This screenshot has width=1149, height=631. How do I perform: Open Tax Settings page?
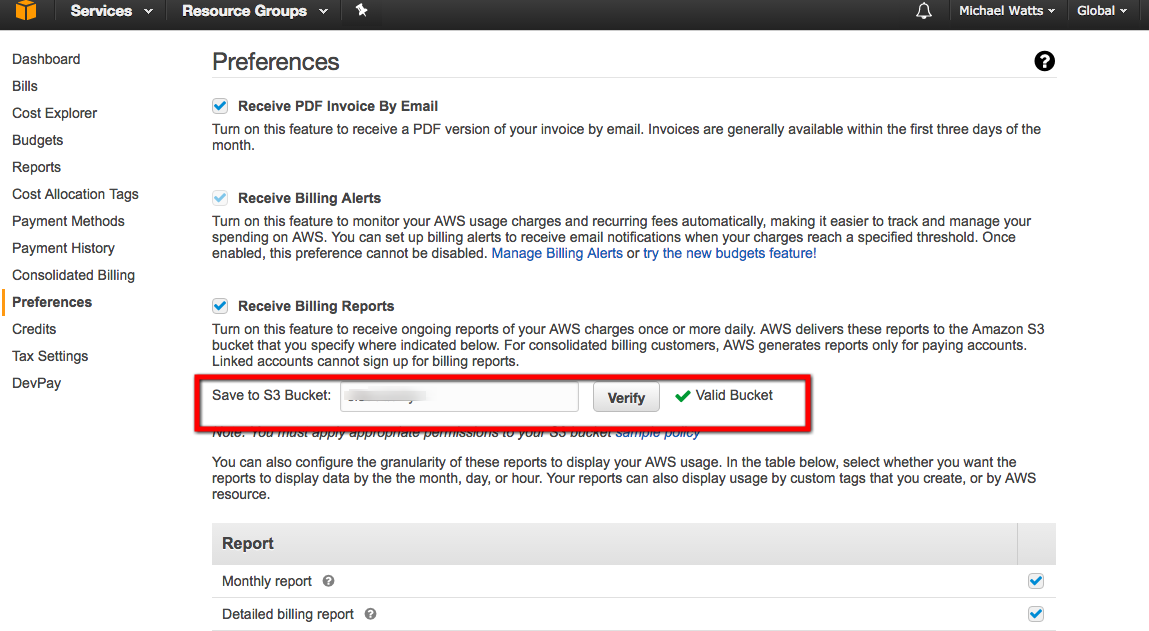(50, 356)
